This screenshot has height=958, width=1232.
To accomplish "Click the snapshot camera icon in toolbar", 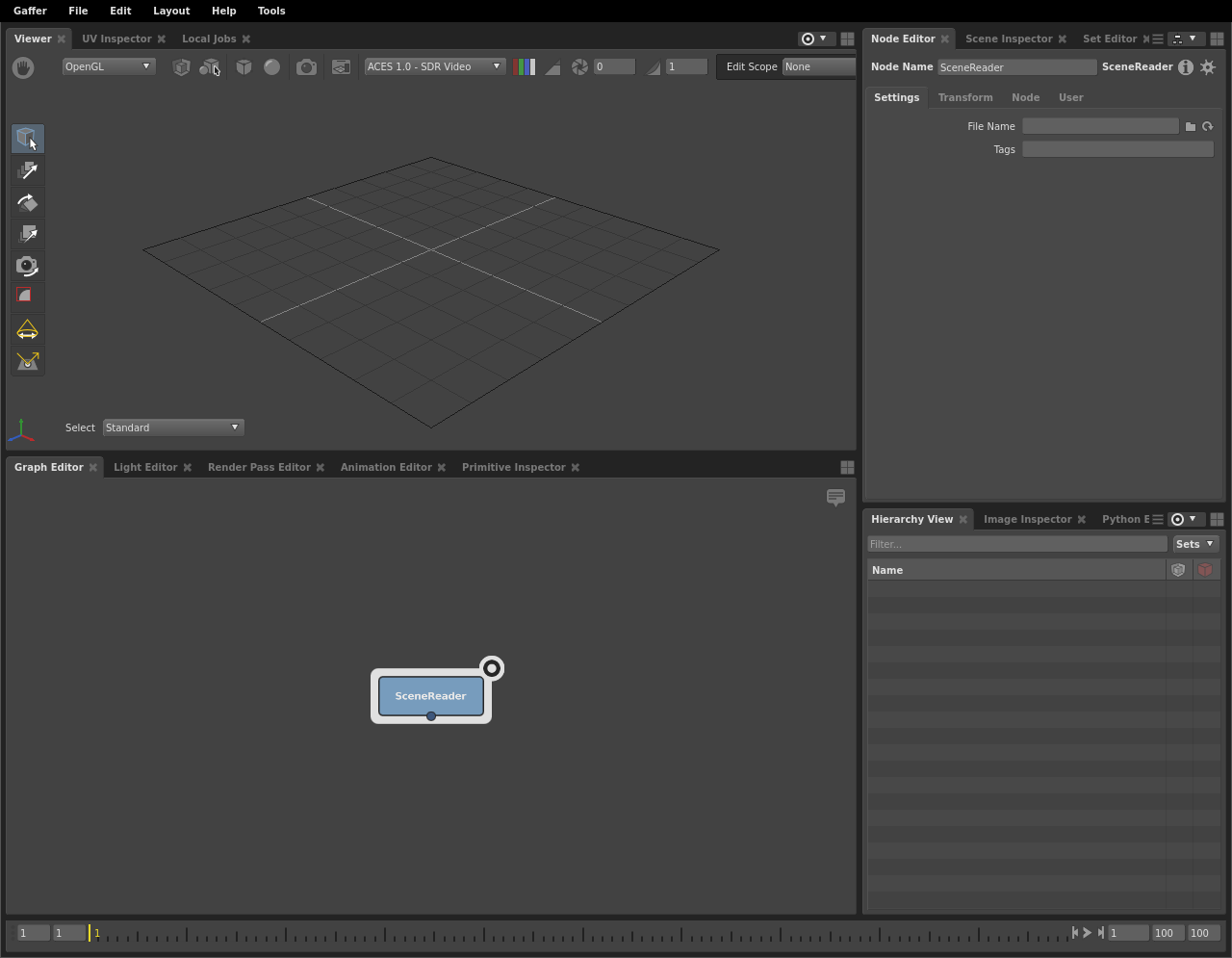I will point(306,67).
